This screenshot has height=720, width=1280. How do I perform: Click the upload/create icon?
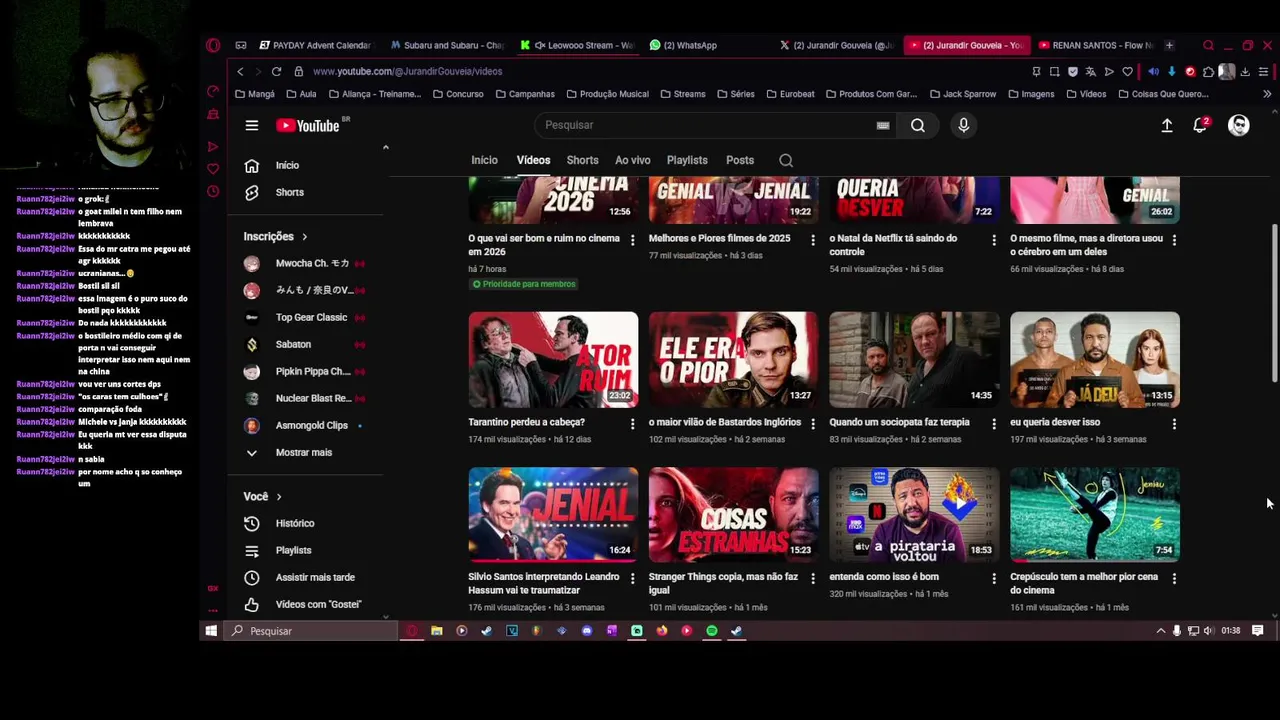(x=1166, y=125)
